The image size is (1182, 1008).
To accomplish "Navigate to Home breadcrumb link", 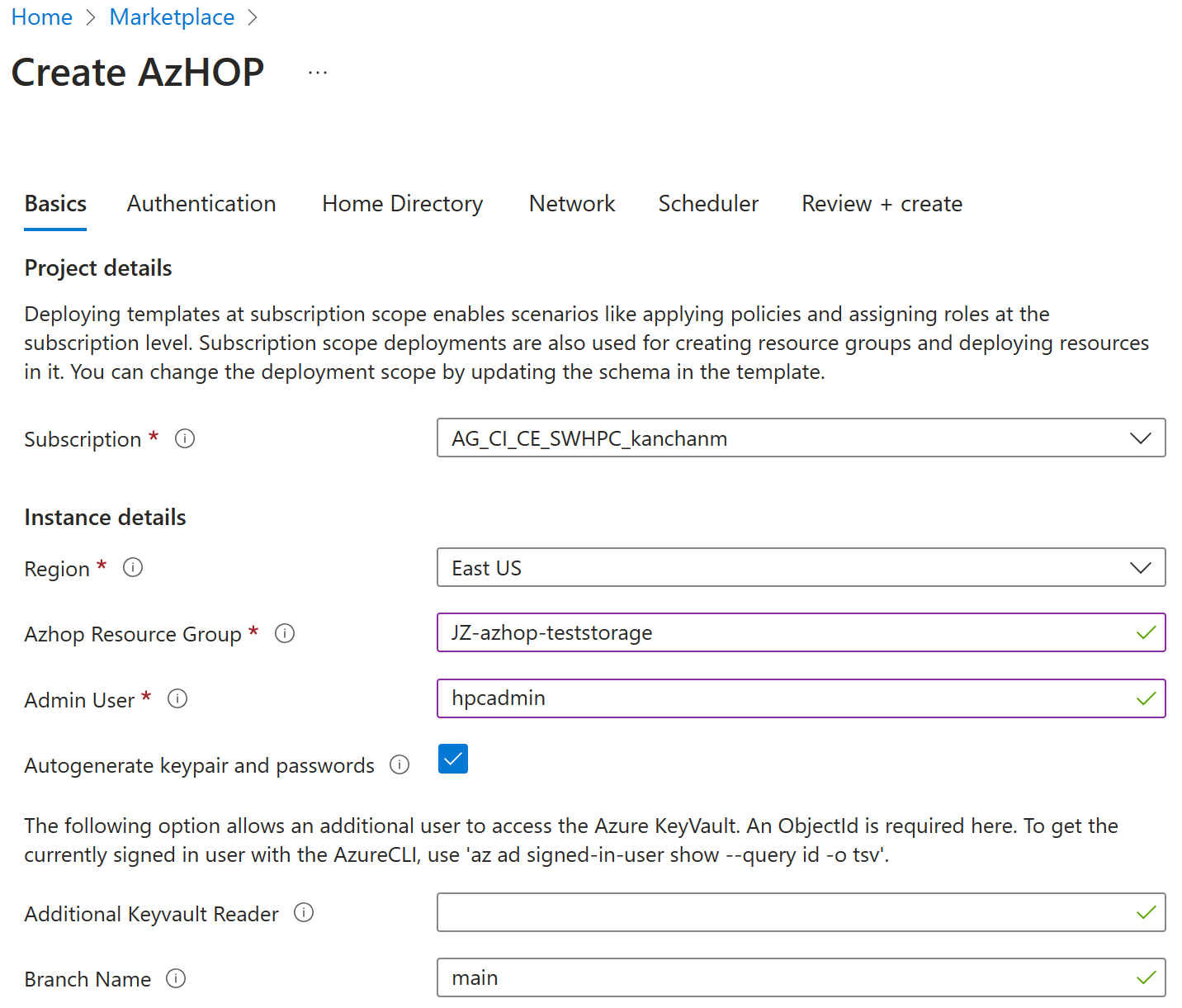I will coord(42,17).
